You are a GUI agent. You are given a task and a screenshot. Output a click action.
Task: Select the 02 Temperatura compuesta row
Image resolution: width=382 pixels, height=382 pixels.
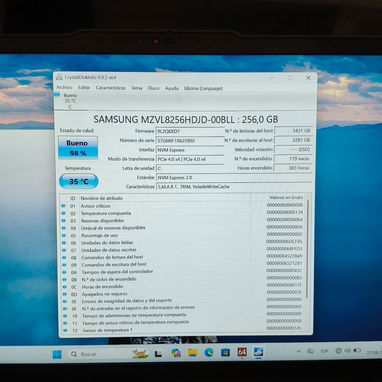[x=182, y=213]
